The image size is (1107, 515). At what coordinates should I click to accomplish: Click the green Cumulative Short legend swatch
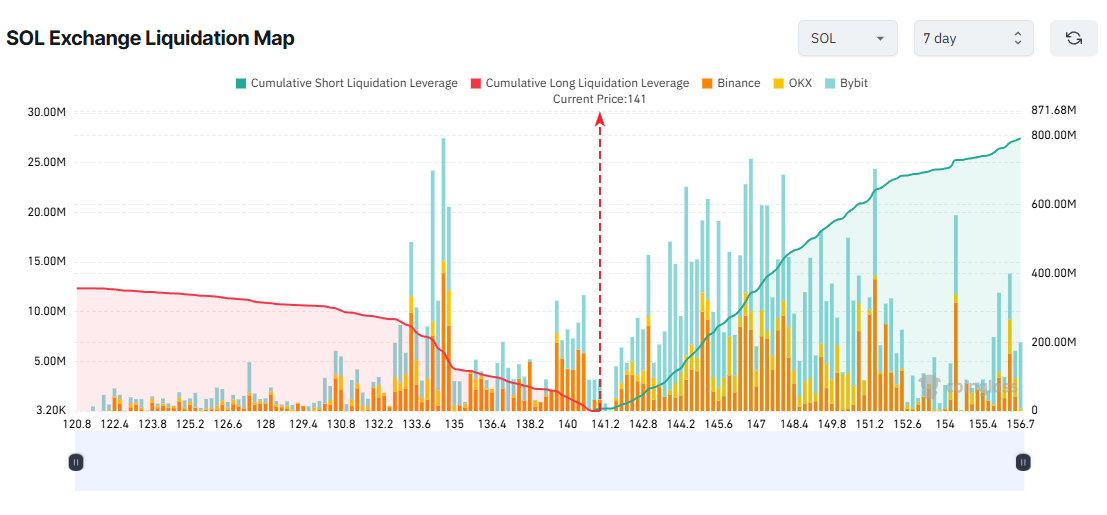coord(240,83)
